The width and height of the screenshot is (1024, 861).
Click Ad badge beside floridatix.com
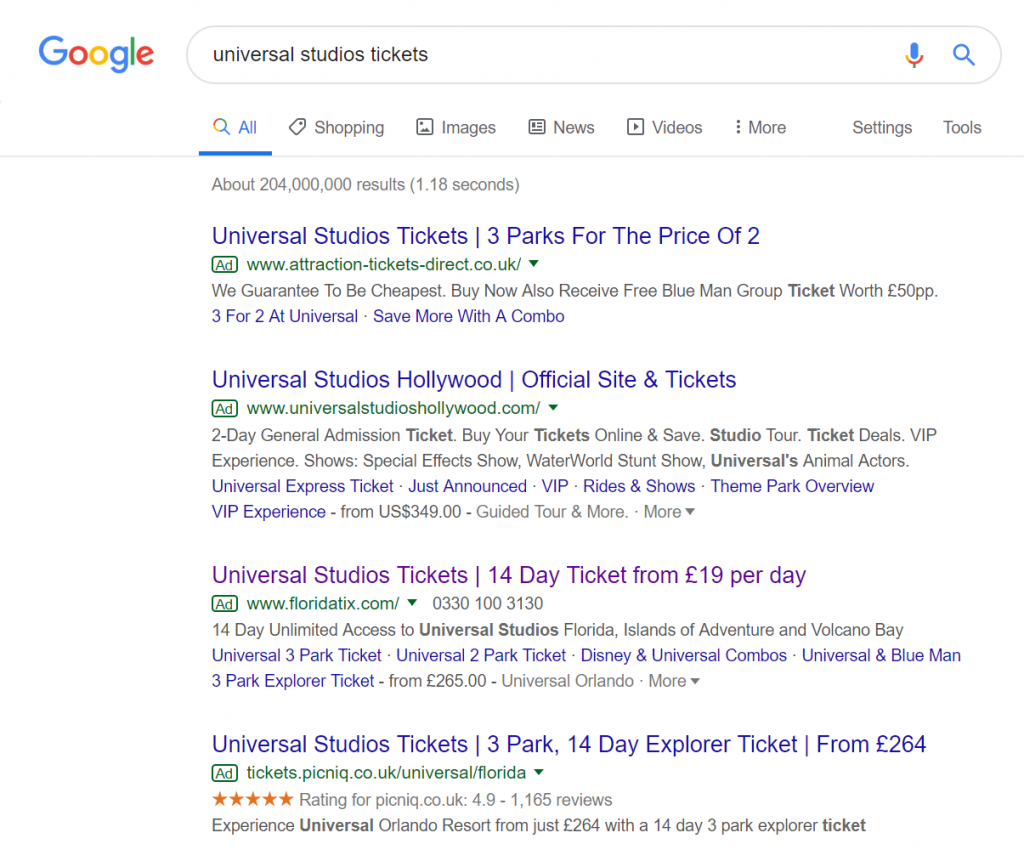[x=225, y=604]
